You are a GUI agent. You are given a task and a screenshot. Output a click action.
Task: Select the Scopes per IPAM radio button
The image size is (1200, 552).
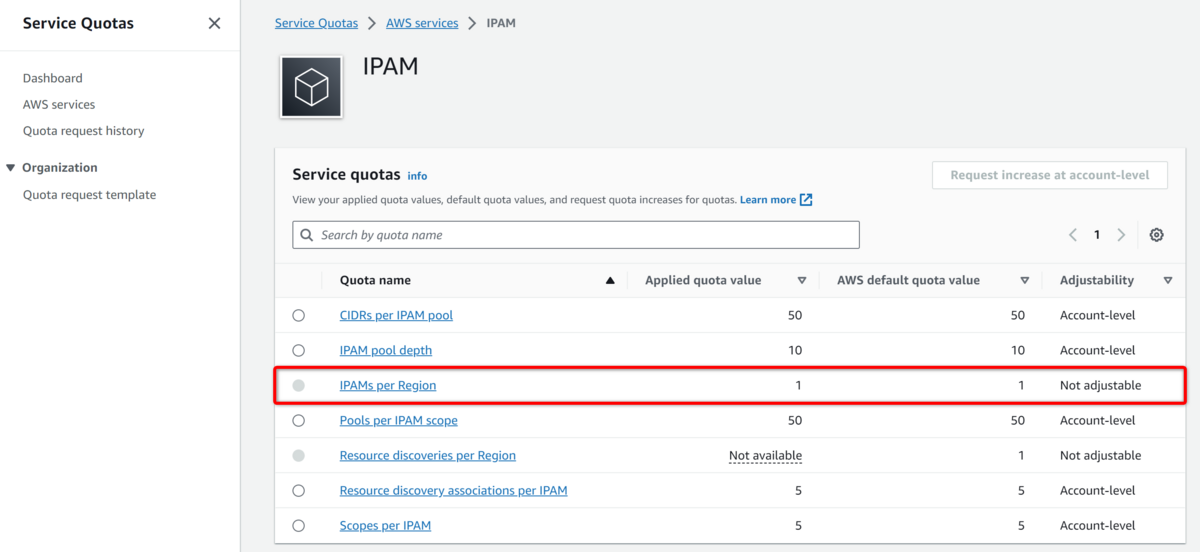299,526
